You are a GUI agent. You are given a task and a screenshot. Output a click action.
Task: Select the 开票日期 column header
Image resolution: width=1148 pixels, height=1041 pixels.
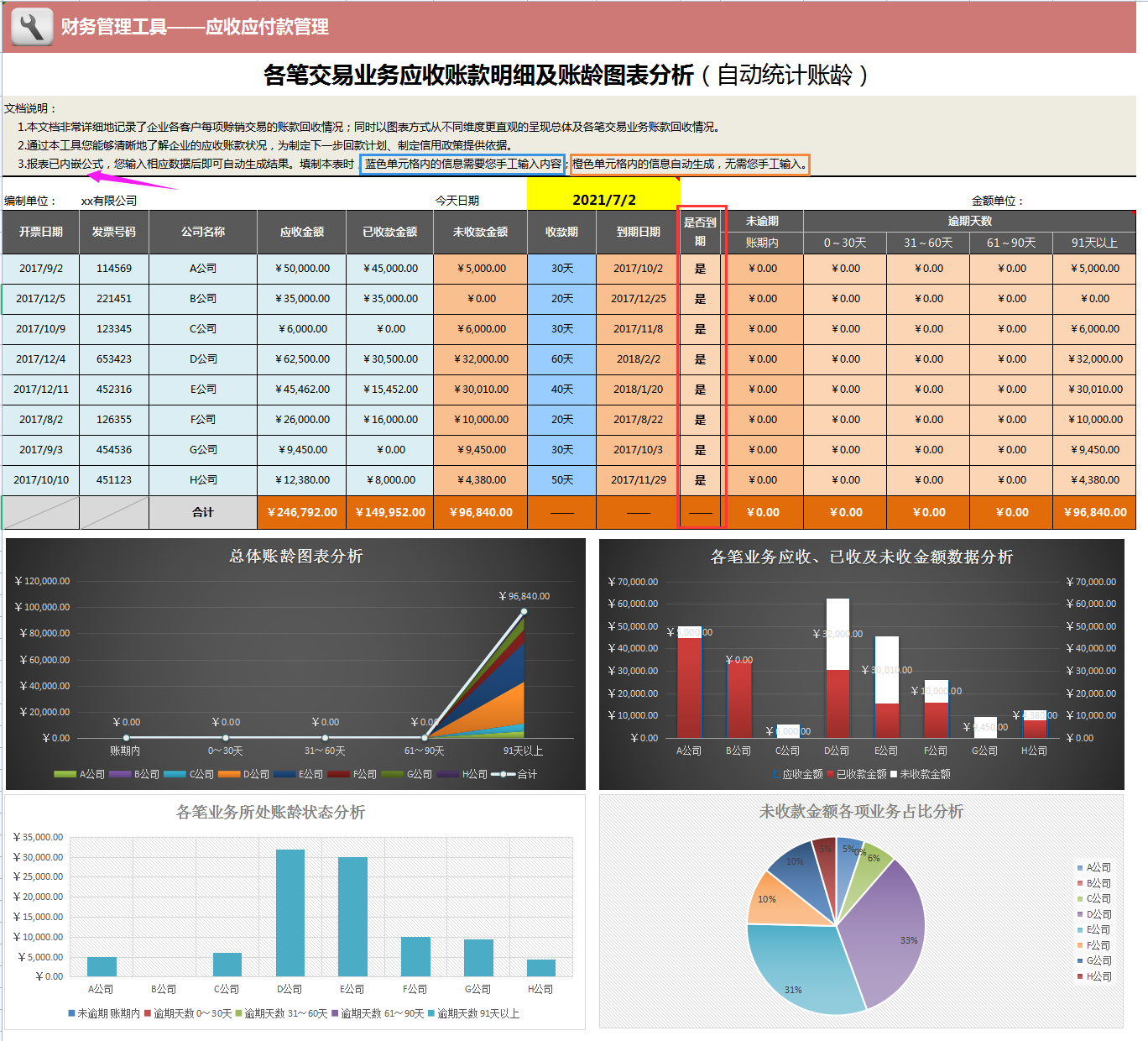tap(41, 232)
